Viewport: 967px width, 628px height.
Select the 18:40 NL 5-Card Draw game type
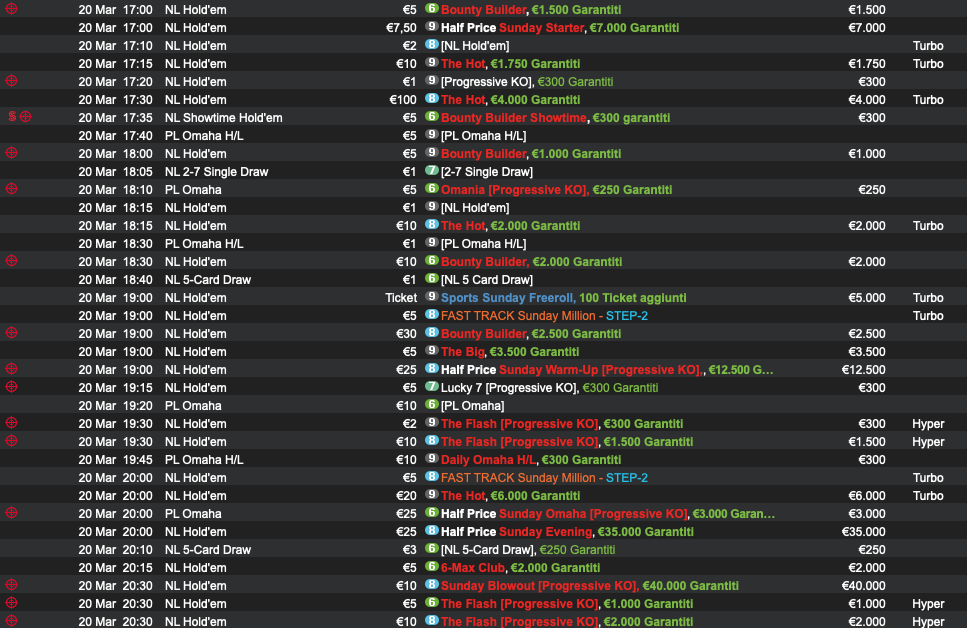coord(207,279)
